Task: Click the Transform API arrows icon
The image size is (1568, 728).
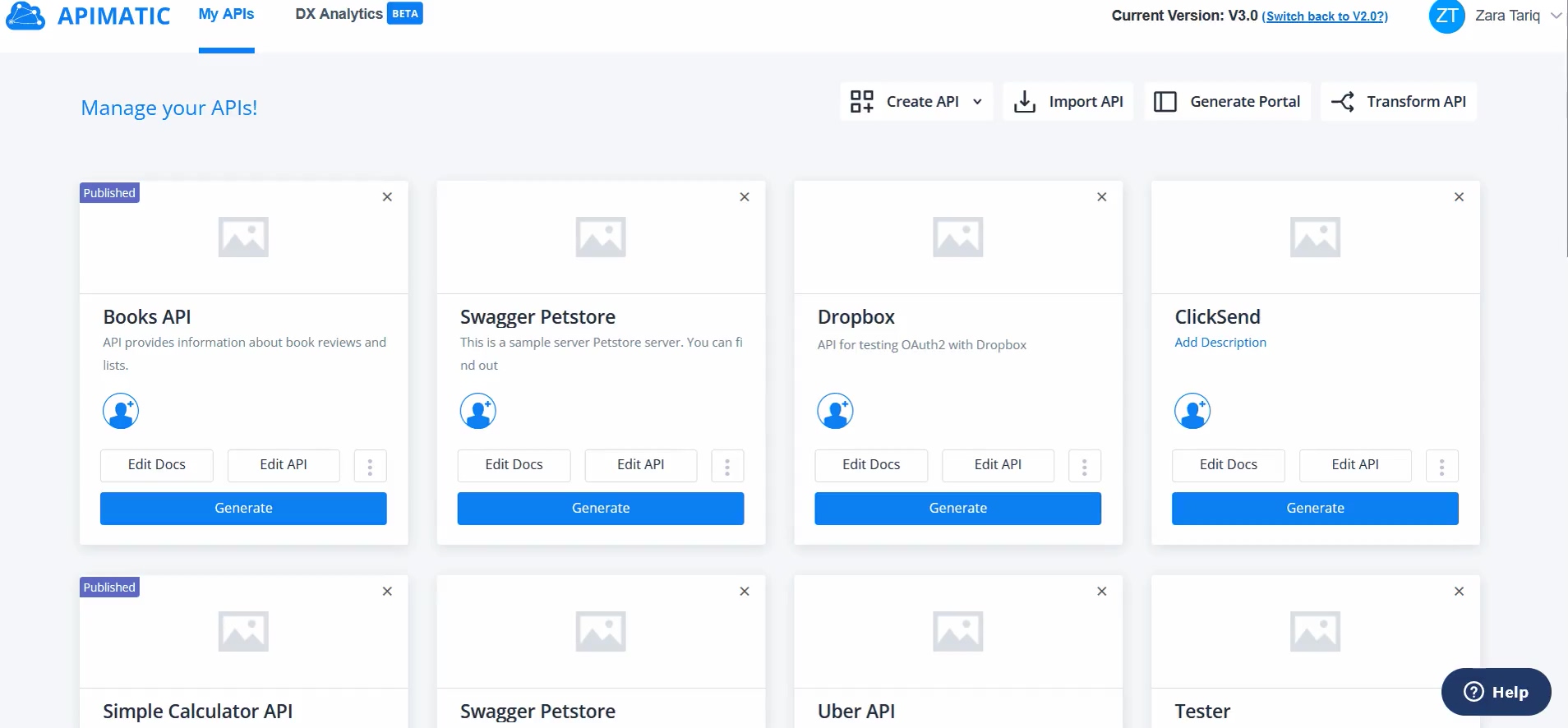Action: [x=1343, y=102]
